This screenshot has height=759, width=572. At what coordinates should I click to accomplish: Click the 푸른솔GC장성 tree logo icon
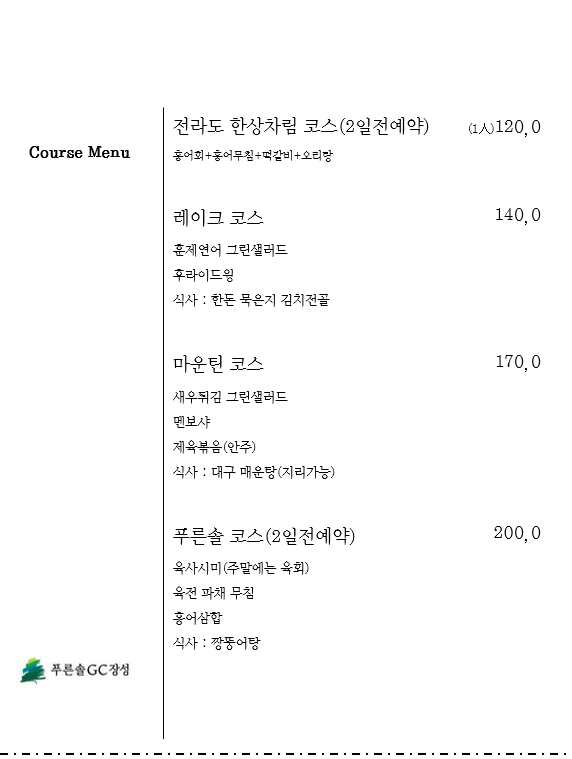(x=33, y=670)
